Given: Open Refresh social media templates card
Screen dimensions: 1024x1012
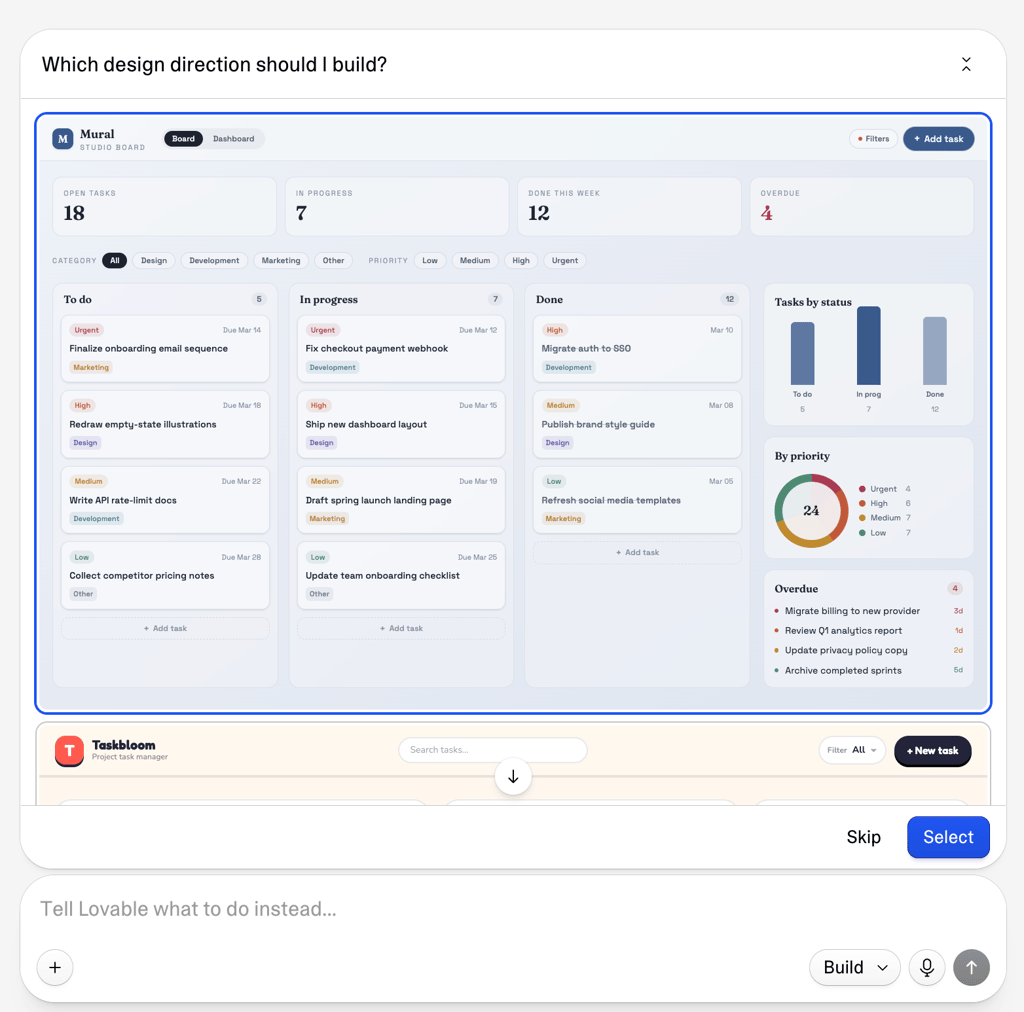Looking at the screenshot, I should (x=637, y=500).
